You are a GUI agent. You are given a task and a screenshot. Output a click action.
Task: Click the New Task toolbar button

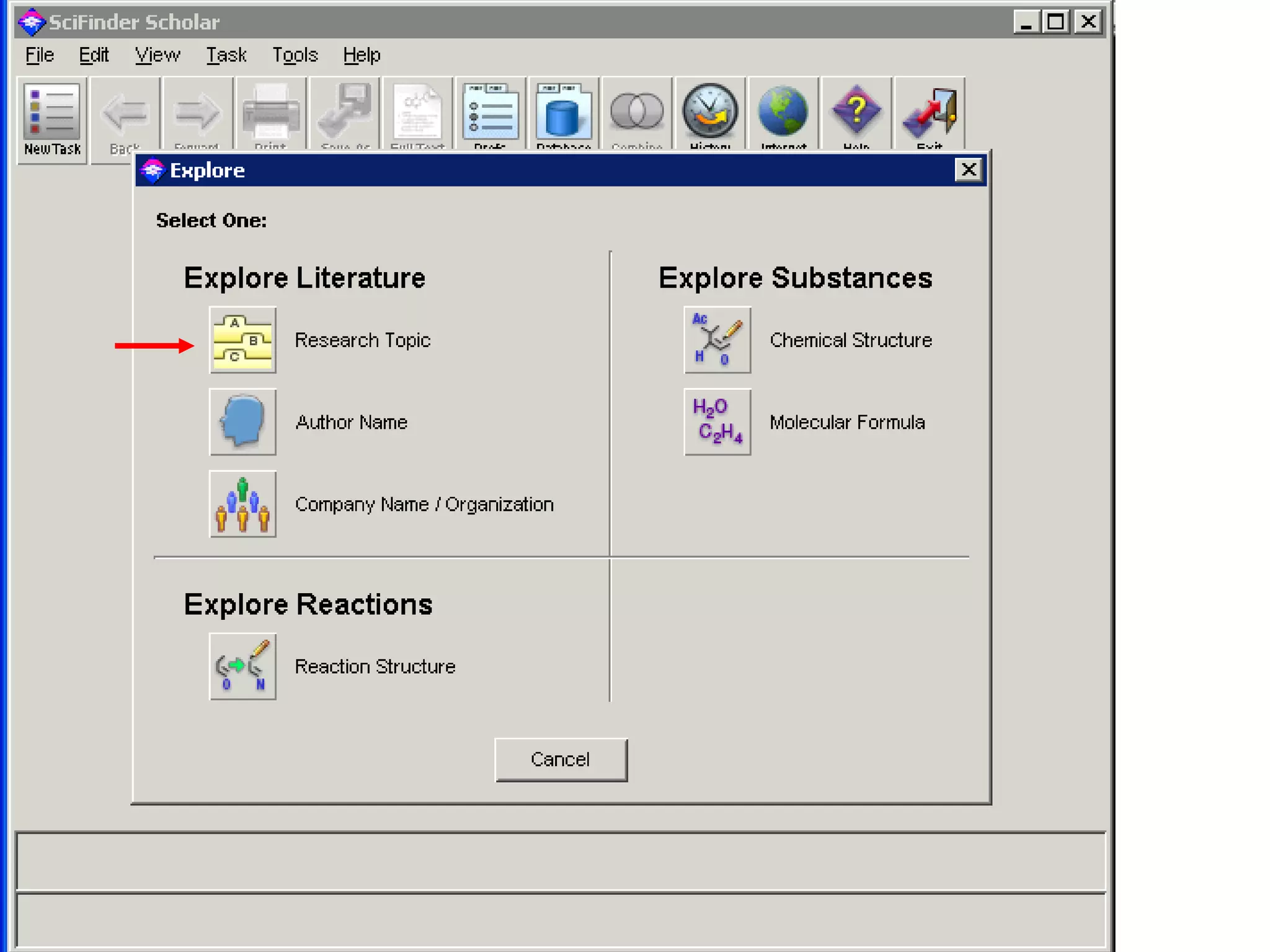[52, 120]
